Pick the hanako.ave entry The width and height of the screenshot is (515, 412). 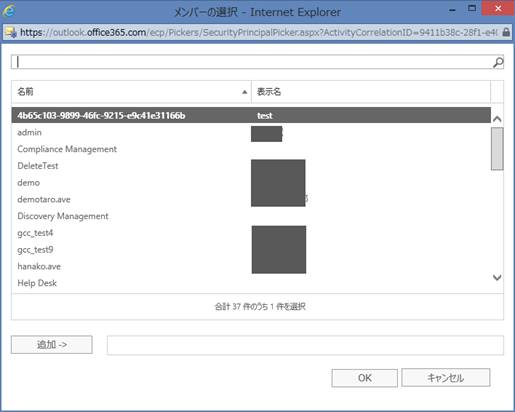[251, 266]
